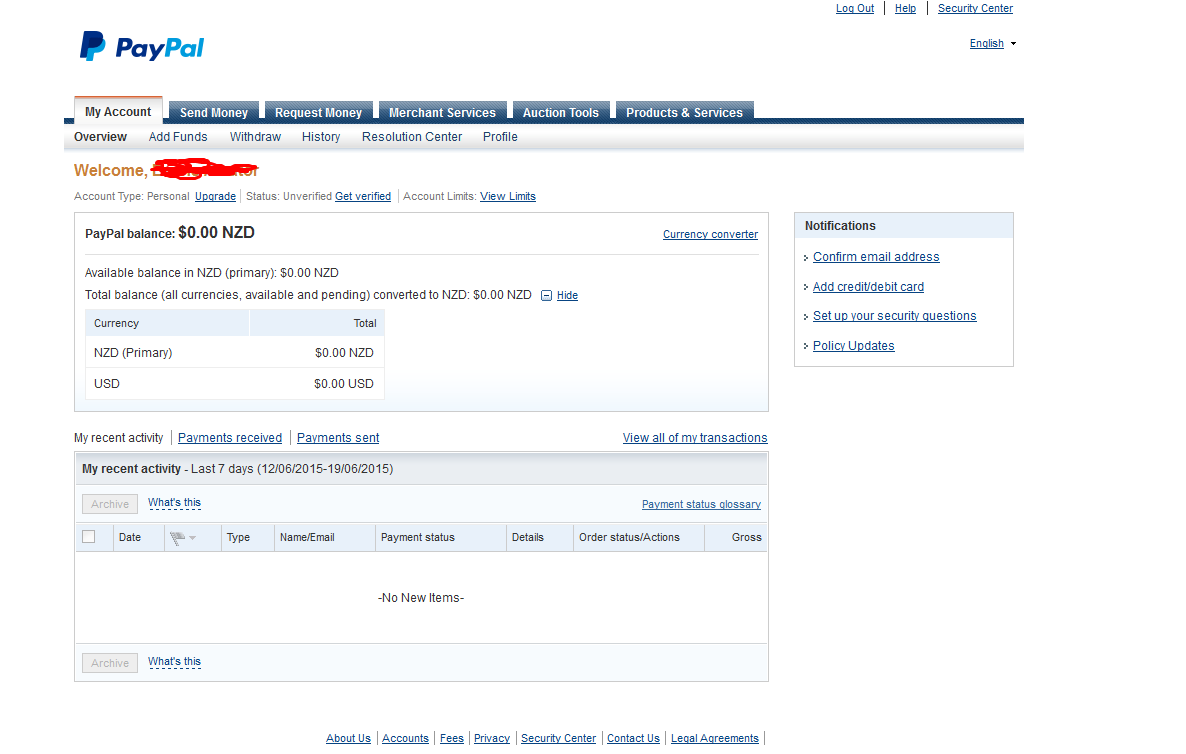1186x754 pixels.
Task: Open Merchant Services tab
Action: (442, 112)
